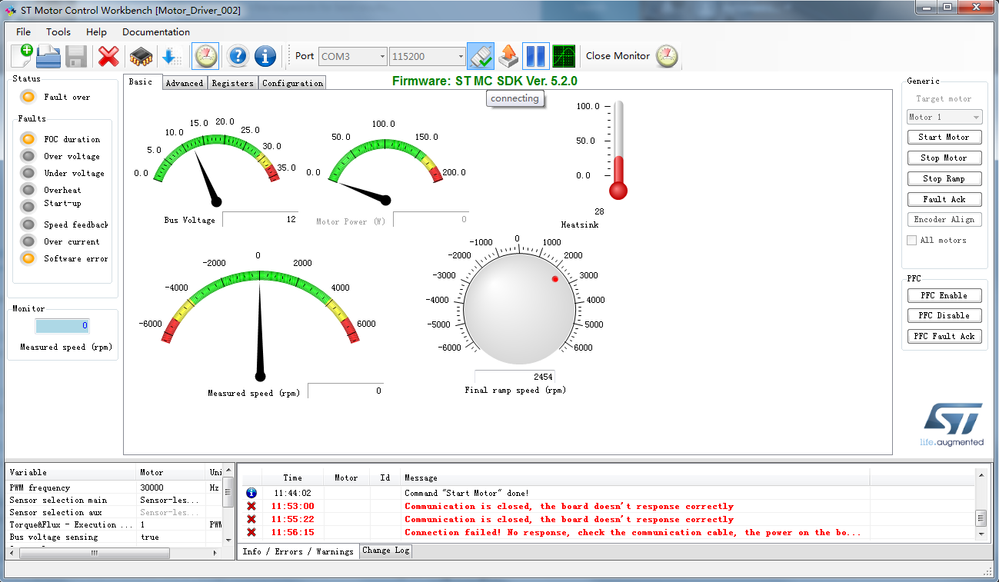Click the 'Connection failed!' log message
Viewport: 999px width, 582px height.
(632, 532)
